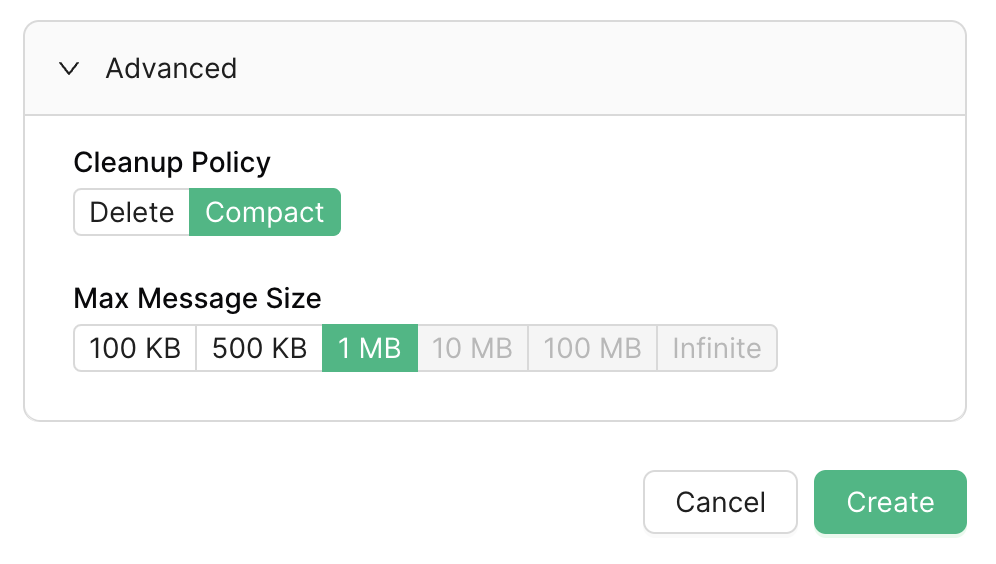Viewport: 996px width, 564px height.
Task: Choose the Infinite message size option
Action: 716,348
